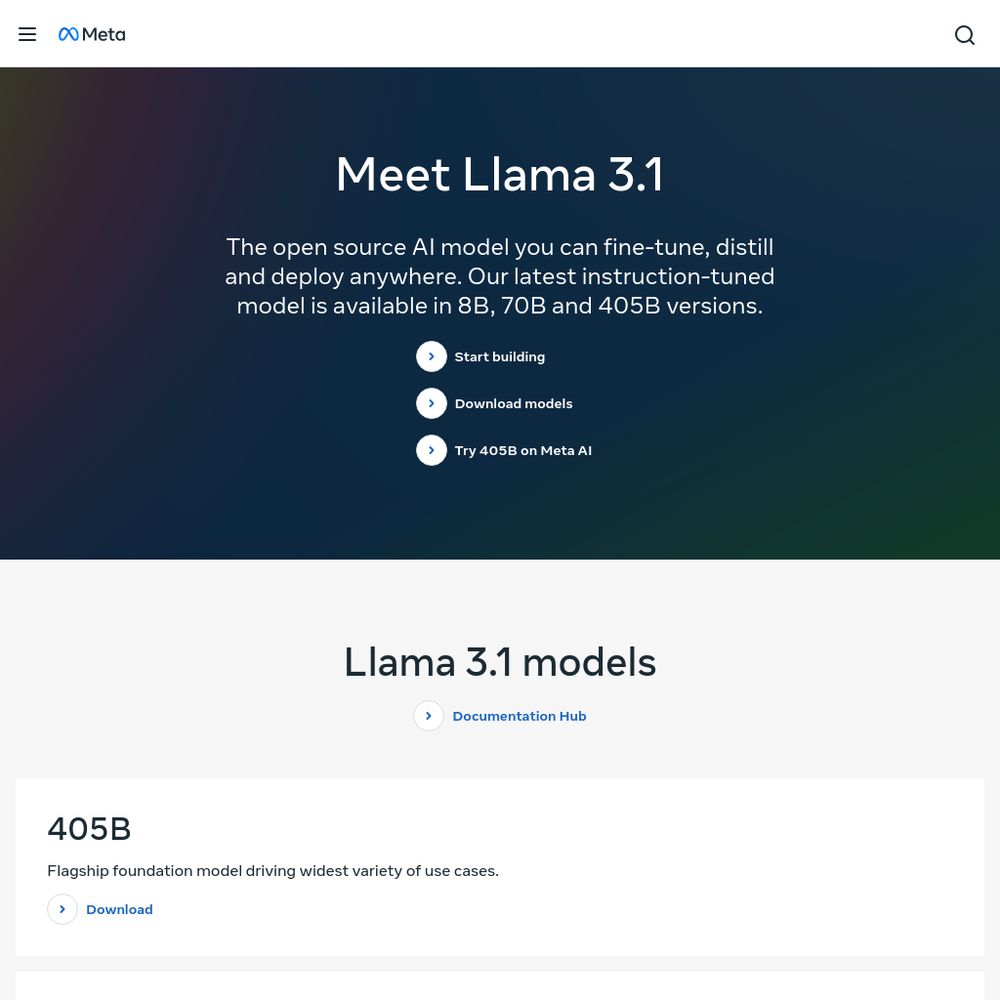Click the arrow circle beside Start building
The image size is (1000, 1000).
pyautogui.click(x=432, y=357)
